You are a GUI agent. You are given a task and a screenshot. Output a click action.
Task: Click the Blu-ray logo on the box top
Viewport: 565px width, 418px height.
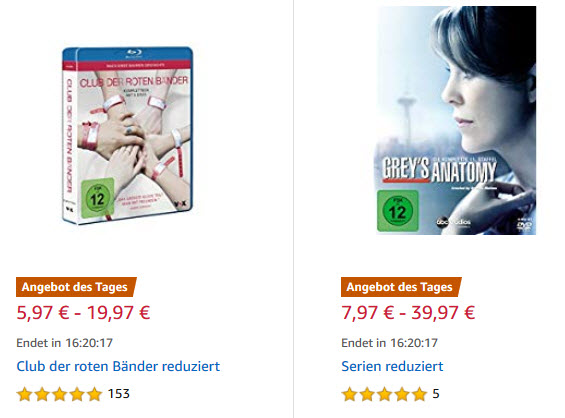(x=134, y=54)
